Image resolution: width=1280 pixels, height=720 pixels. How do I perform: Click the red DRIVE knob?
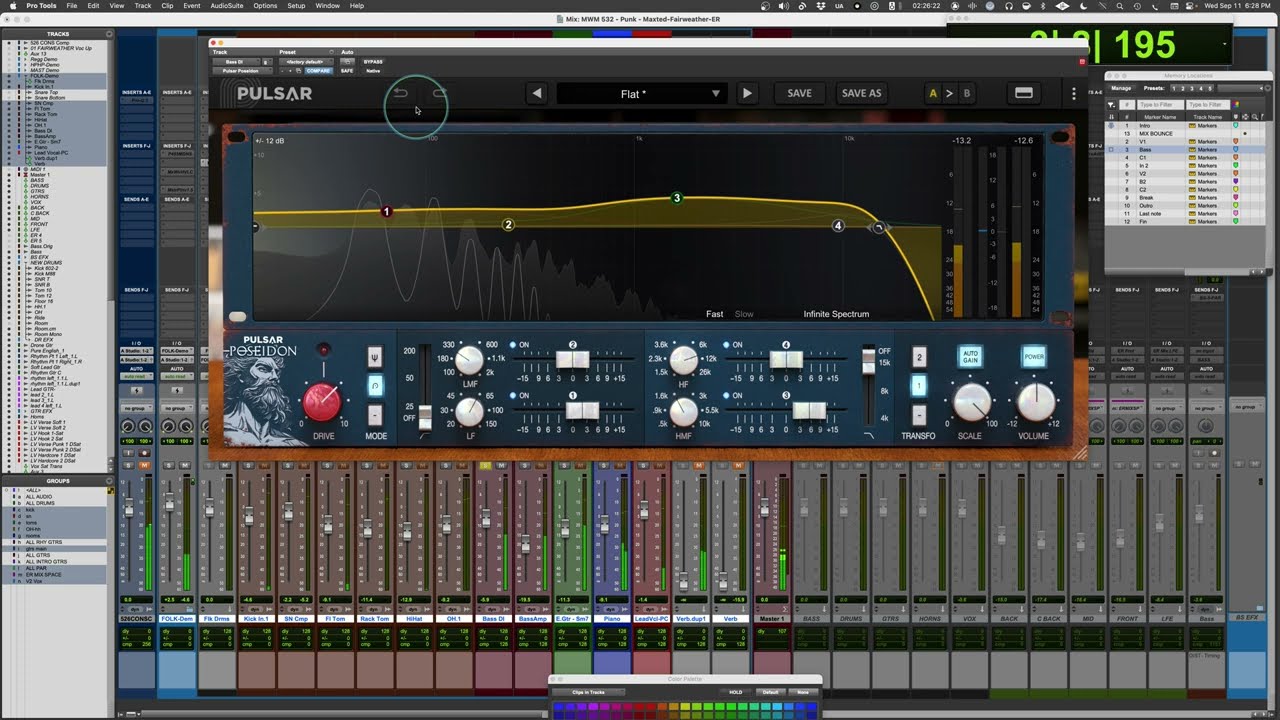click(322, 401)
